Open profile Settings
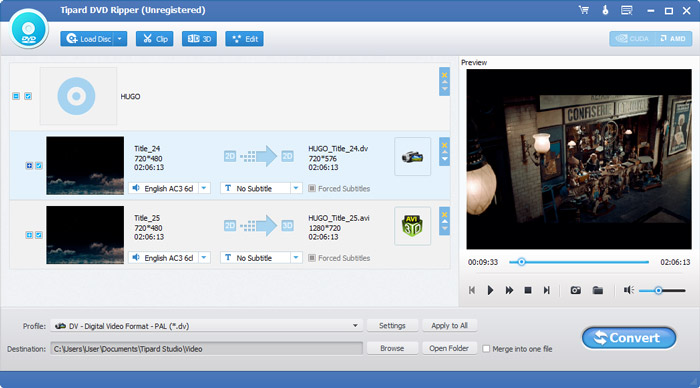This screenshot has height=388, width=700. coord(392,325)
